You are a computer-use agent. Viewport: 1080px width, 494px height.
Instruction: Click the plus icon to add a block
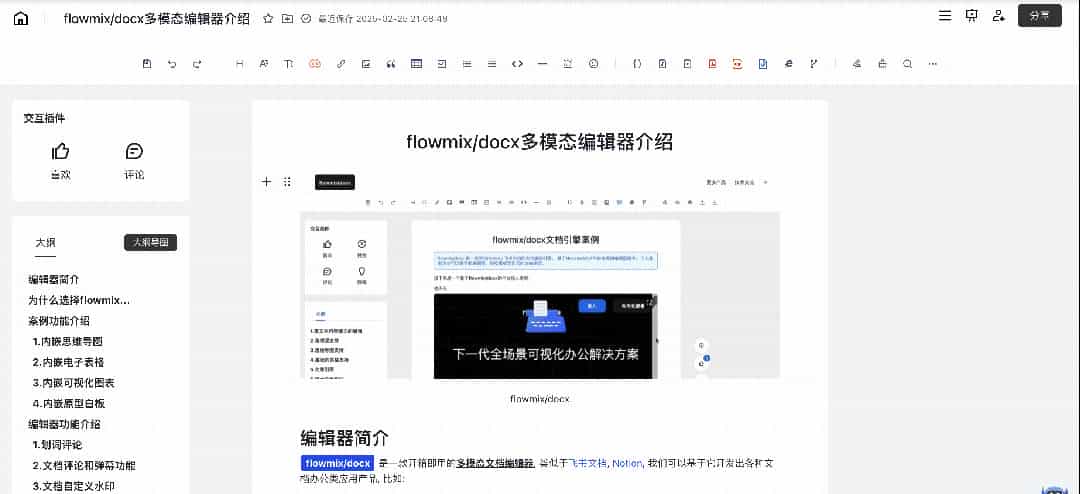click(x=267, y=182)
